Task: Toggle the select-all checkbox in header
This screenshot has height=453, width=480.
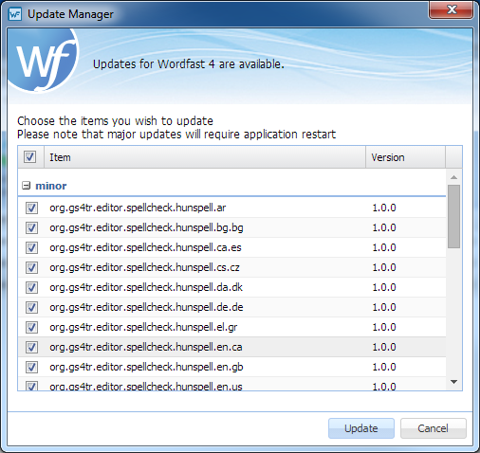Action: (x=30, y=157)
